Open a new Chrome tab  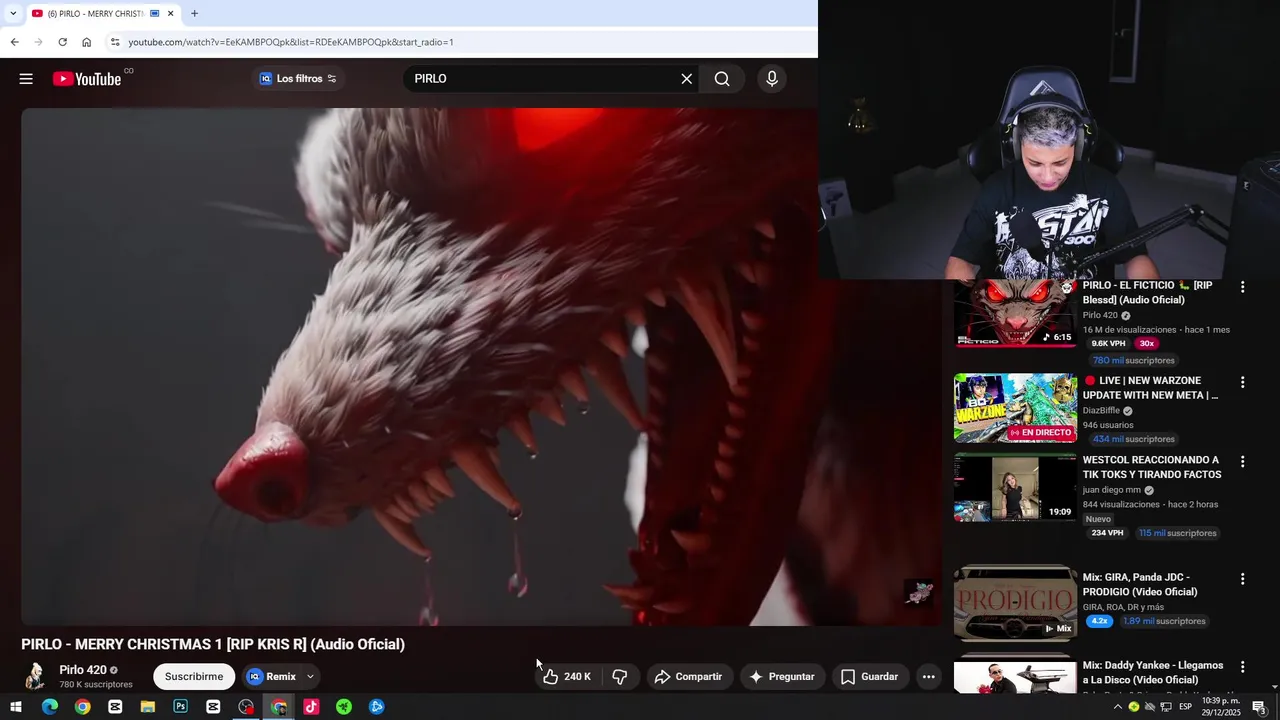(194, 13)
